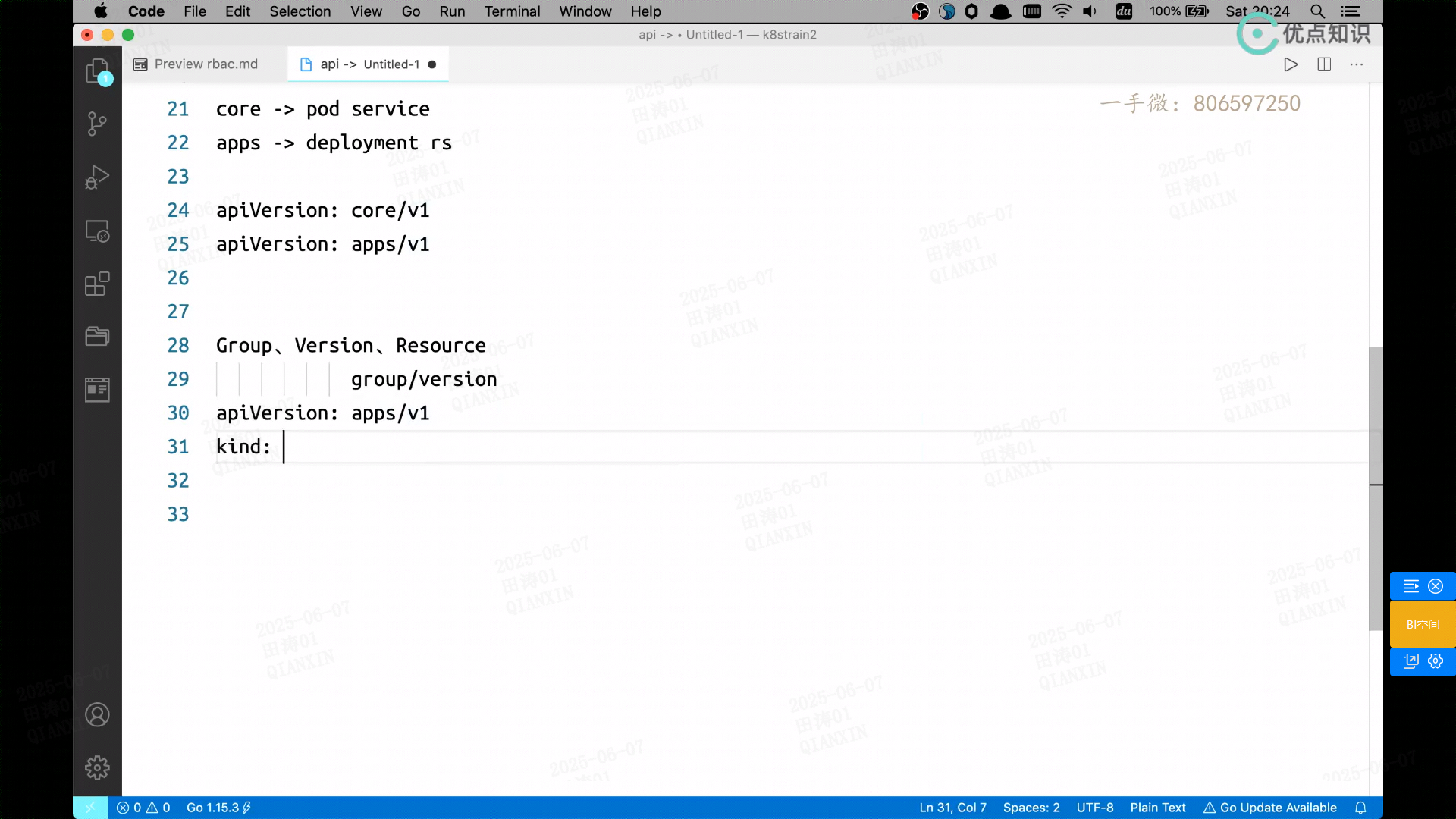This screenshot has height=819, width=1456.
Task: Open the Explorer view in activity bar
Action: coord(97,71)
